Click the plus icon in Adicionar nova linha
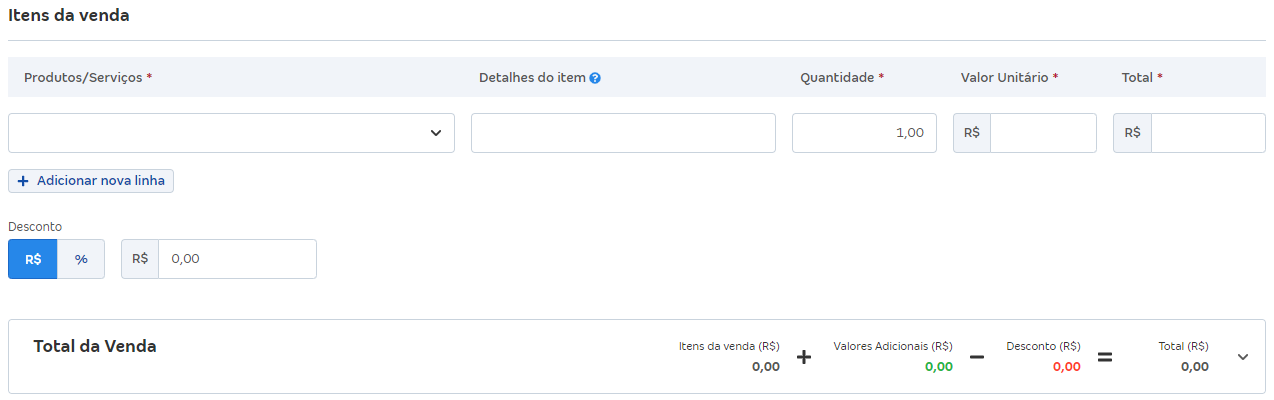The width and height of the screenshot is (1274, 400). tap(23, 181)
